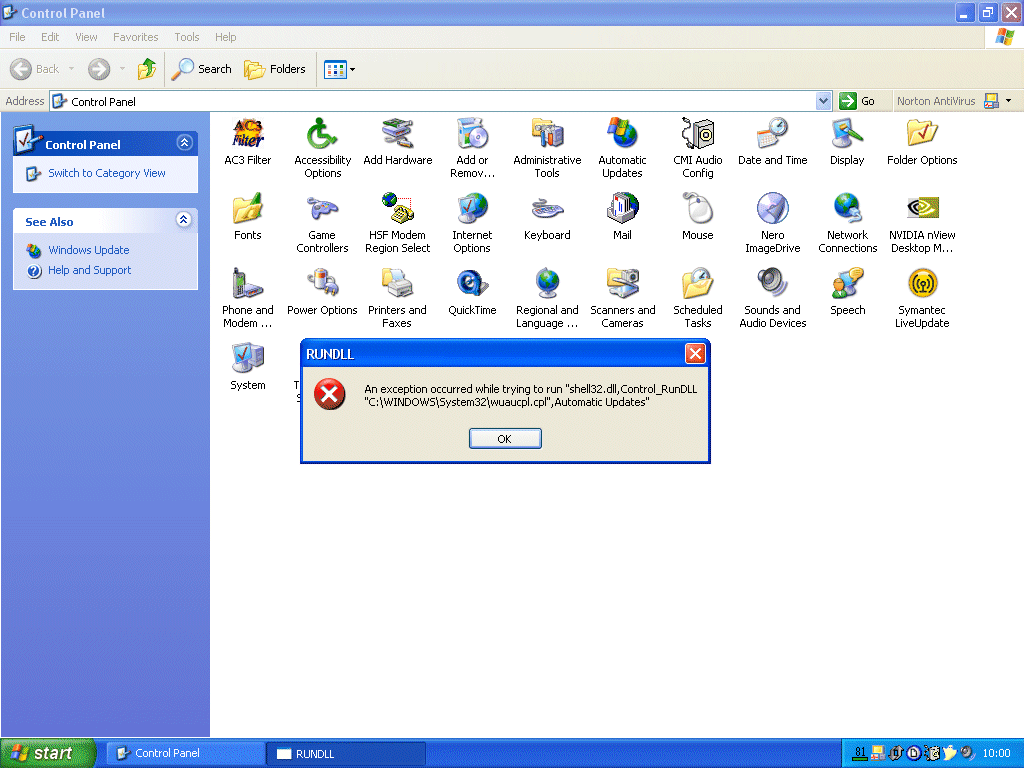
Task: Open the Windows Update link
Action: click(88, 250)
